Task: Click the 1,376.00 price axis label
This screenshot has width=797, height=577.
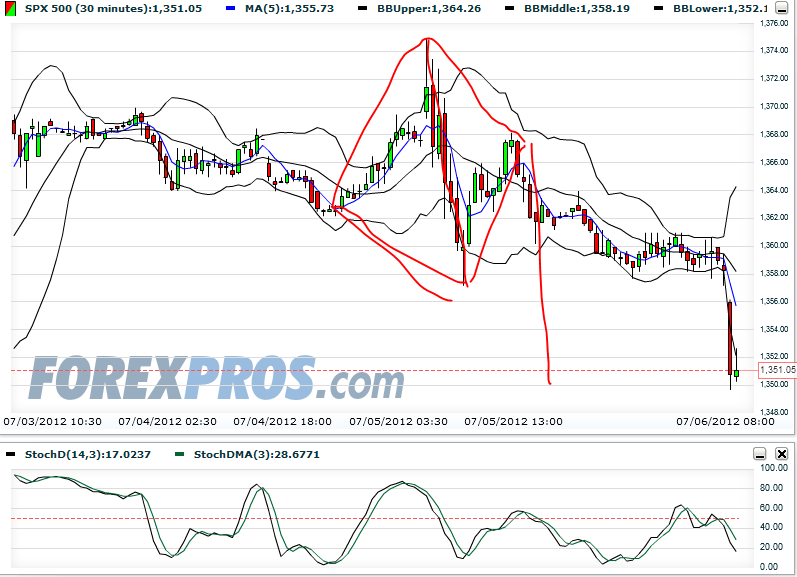Action: click(x=774, y=23)
